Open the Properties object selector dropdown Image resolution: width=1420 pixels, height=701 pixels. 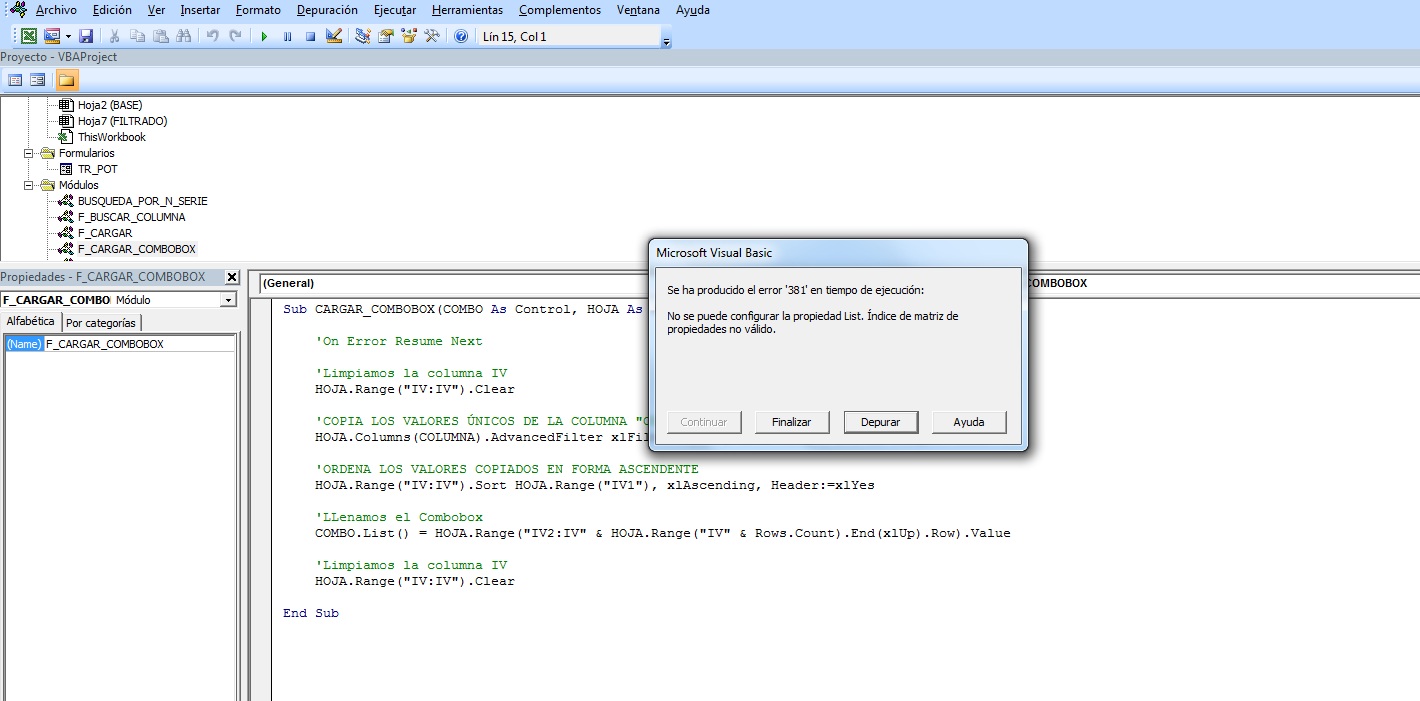click(x=228, y=299)
